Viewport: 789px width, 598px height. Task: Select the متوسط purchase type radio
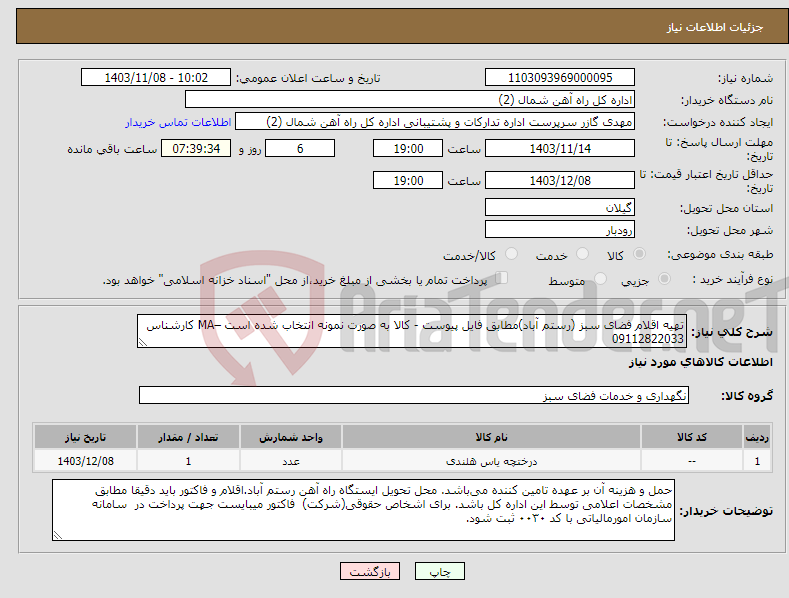600,278
